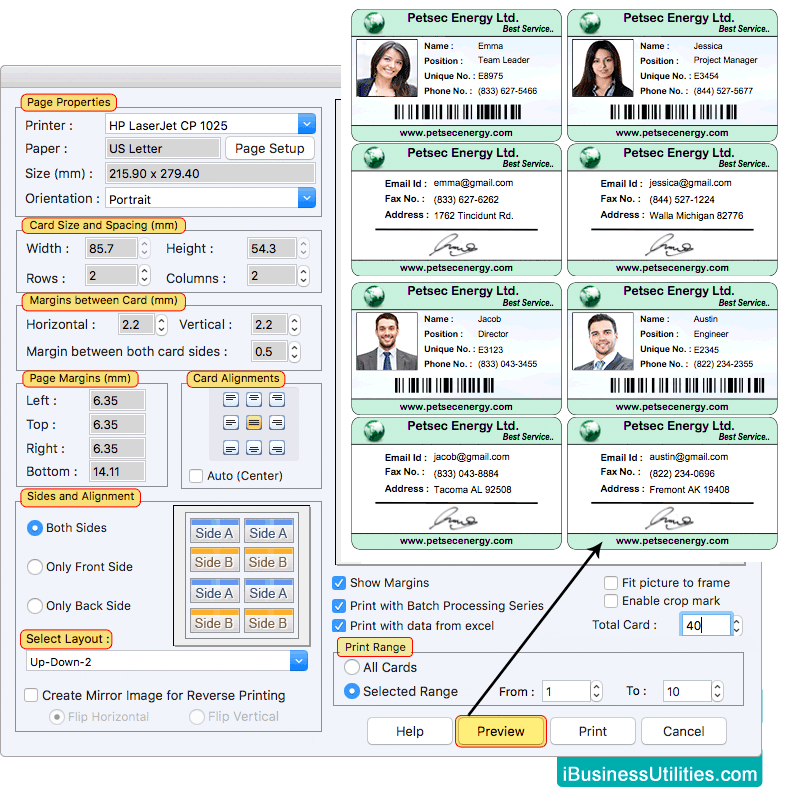This screenshot has height=787, width=786.
Task: Select Flip Vertical radio option
Action: pos(197,717)
